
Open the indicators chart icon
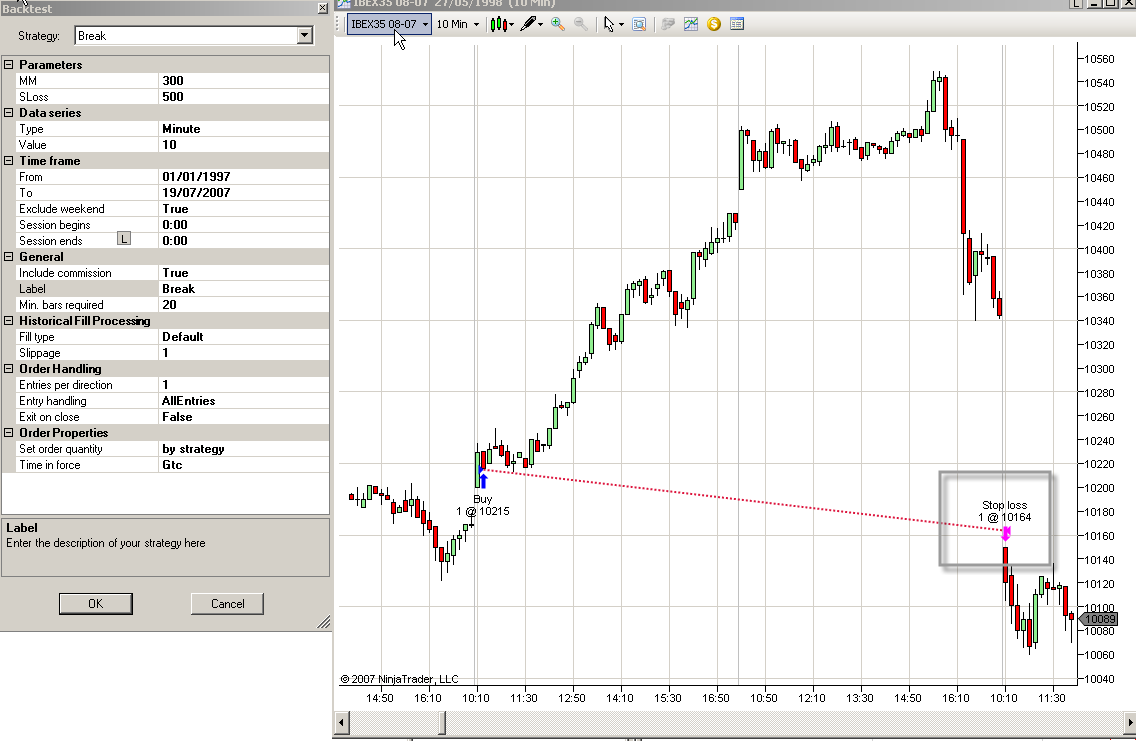click(691, 24)
